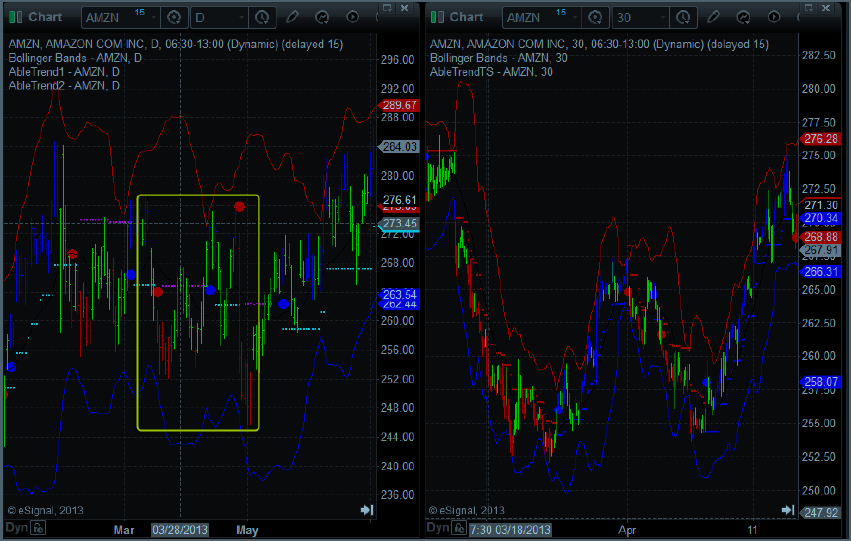Image resolution: width=851 pixels, height=541 pixels.
Task: Click the lock icon beside Dyn in 30-minute chart
Action: 459,527
